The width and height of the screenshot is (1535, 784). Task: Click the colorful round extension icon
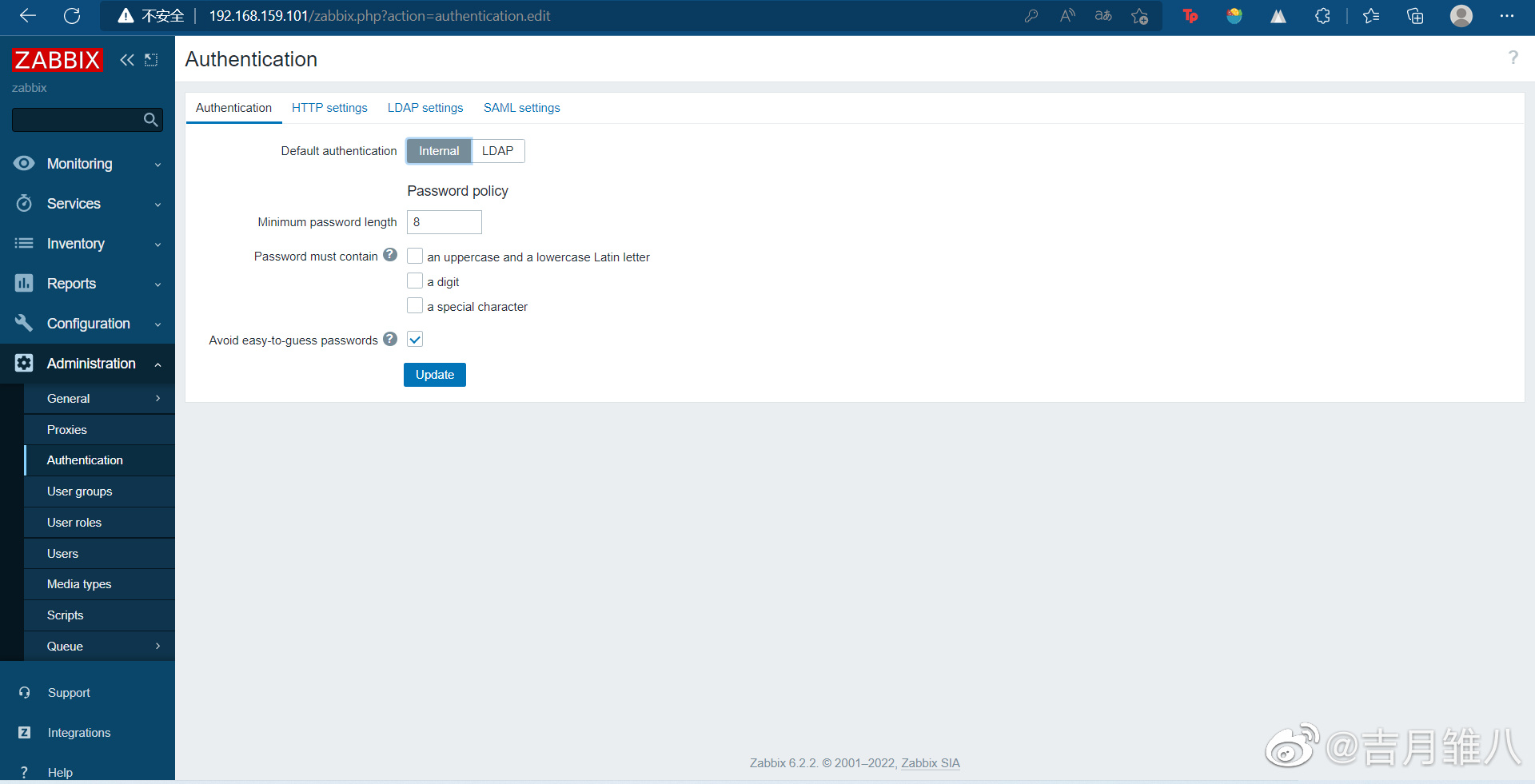coord(1234,16)
